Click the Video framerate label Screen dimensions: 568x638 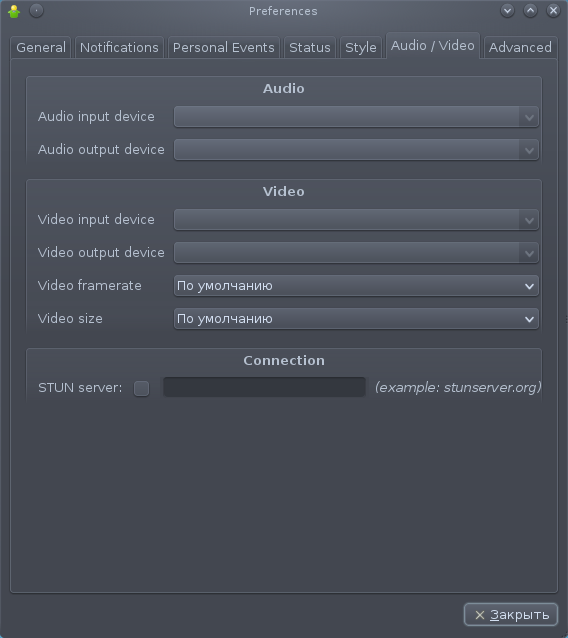click(x=90, y=286)
